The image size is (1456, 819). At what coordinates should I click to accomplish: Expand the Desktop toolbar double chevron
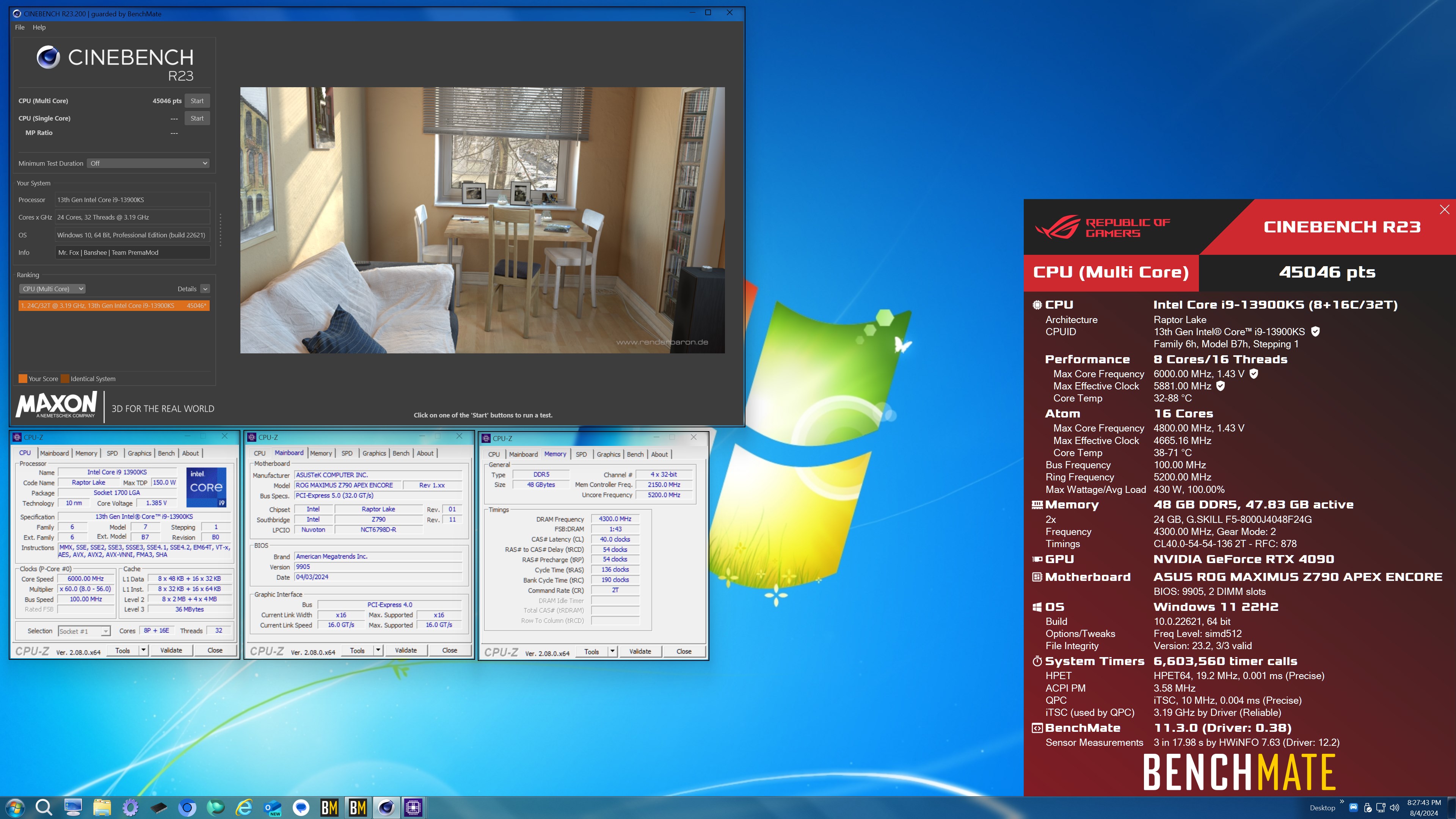[x=1342, y=802]
